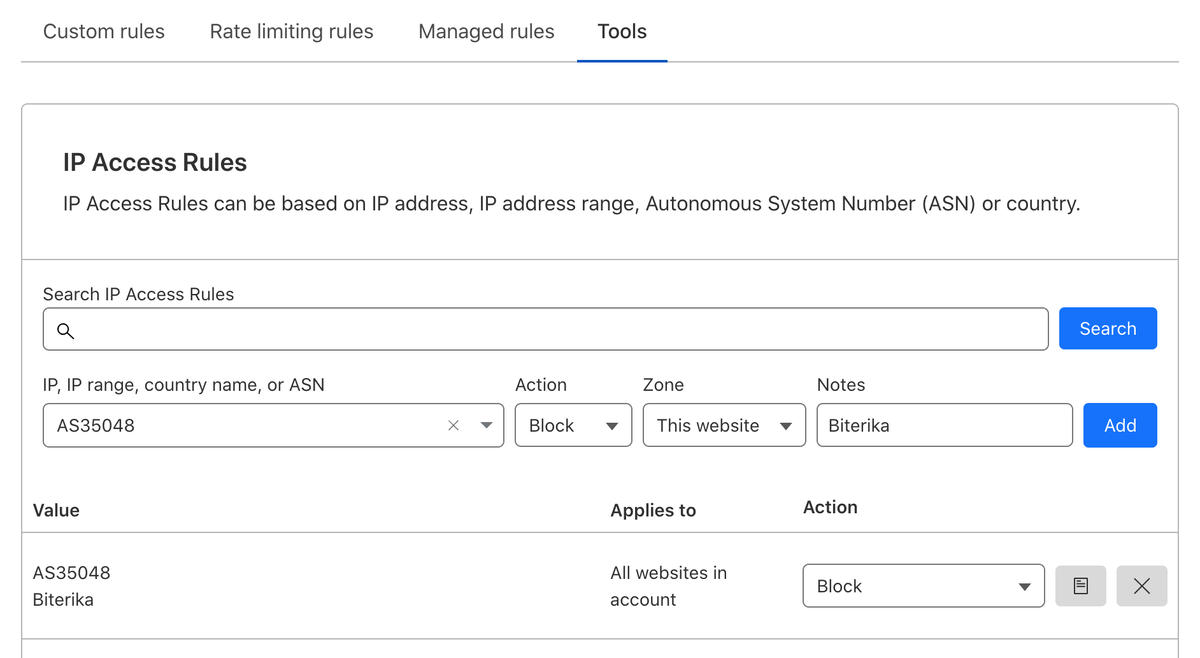Open the Rate limiting rules tab
The image size is (1200, 658).
point(291,32)
